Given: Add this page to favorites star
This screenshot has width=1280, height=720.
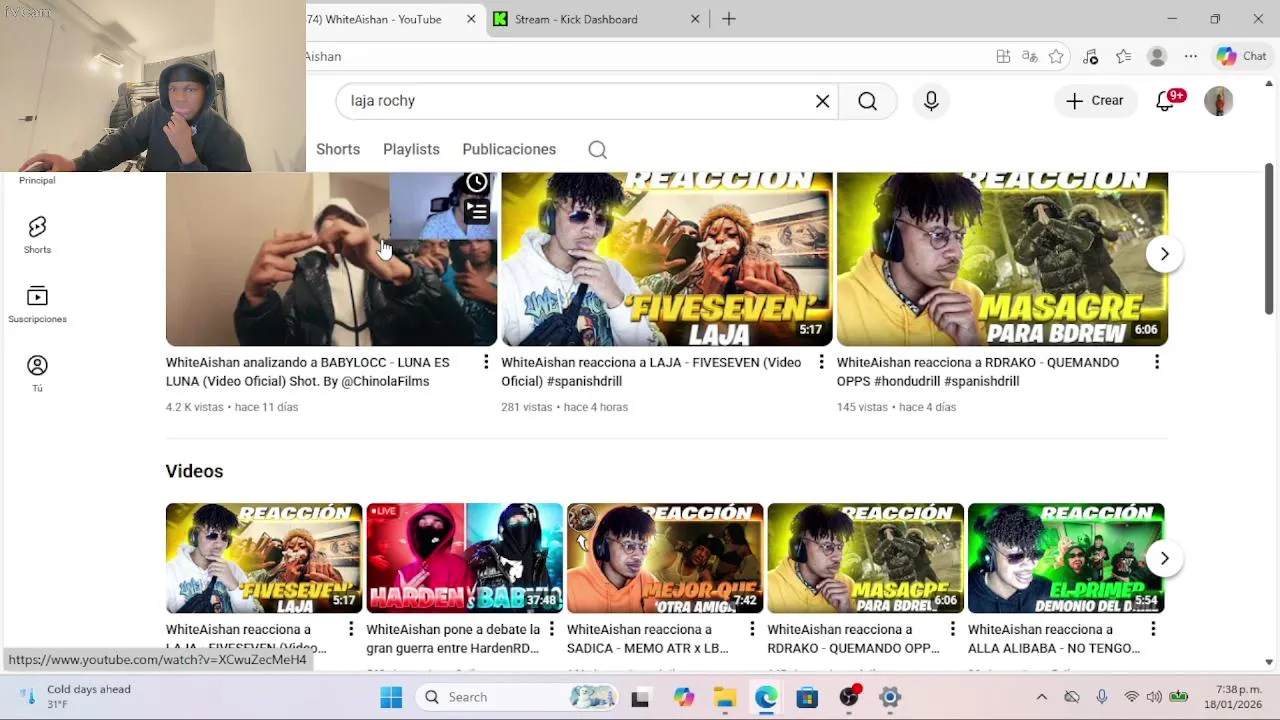Looking at the screenshot, I should click(x=1056, y=57).
